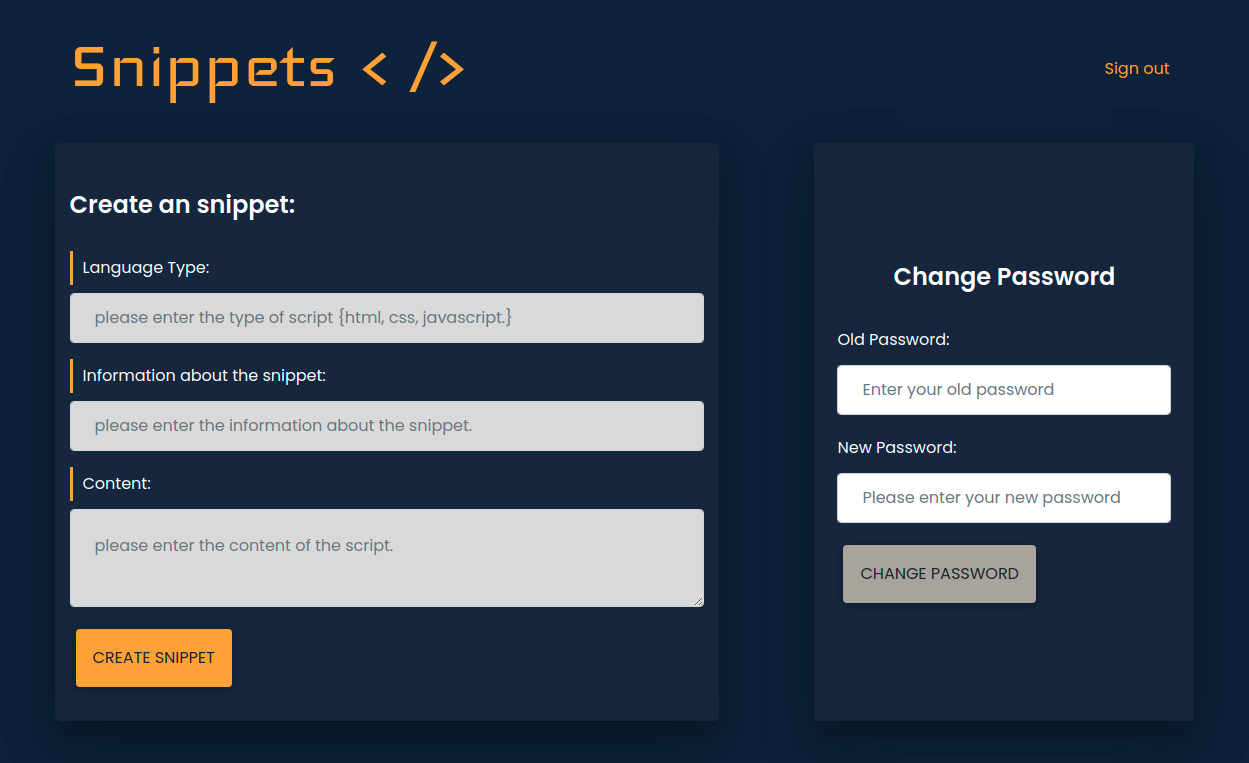
Task: Click the slash-bracket "/>" logo icon
Action: [437, 69]
